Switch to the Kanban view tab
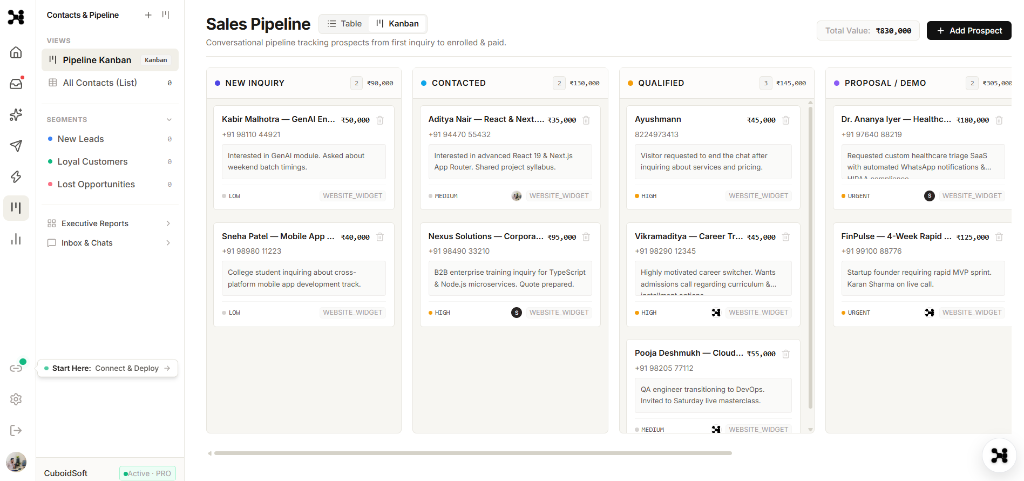Screen dimensions: 1024x481 (398, 23)
